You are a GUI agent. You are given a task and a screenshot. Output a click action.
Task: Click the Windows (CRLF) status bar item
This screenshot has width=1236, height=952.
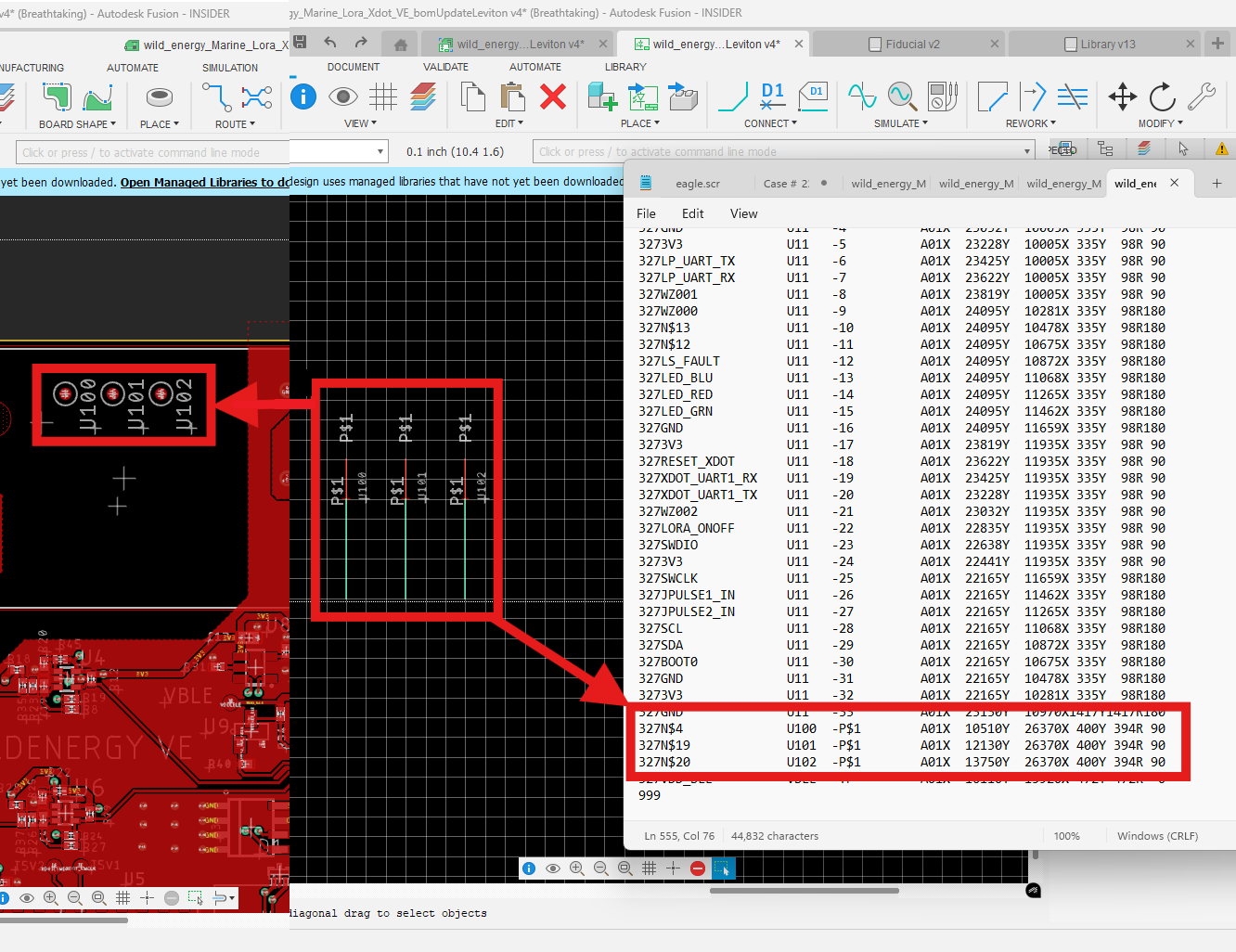(x=1156, y=836)
